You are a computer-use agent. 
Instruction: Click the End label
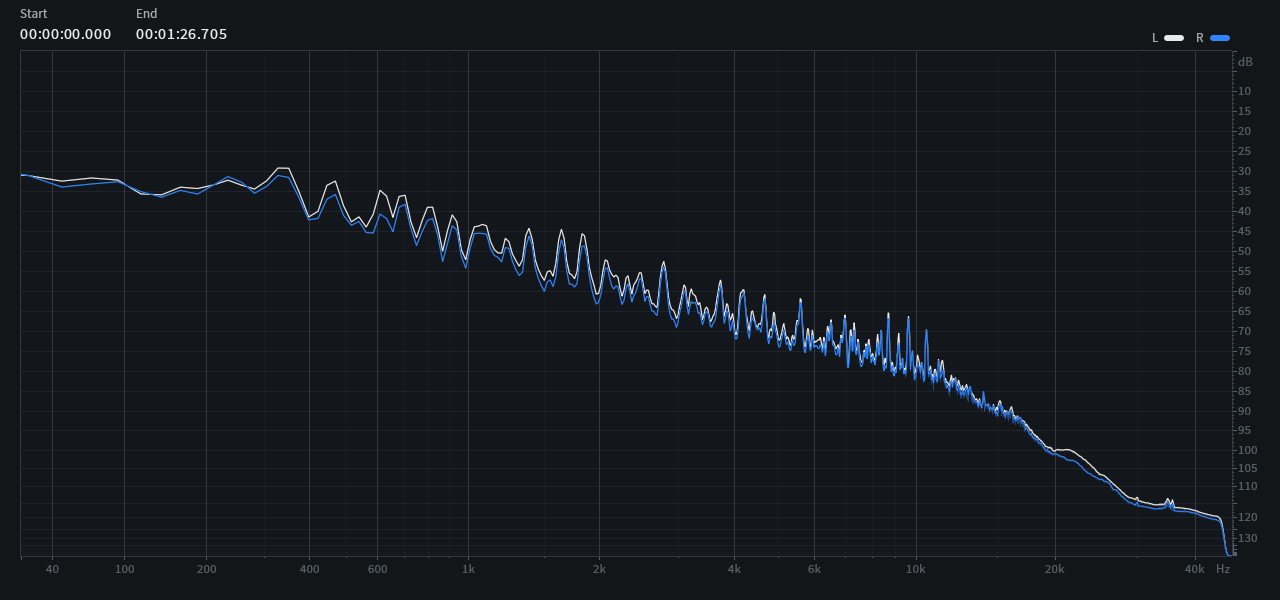point(146,14)
